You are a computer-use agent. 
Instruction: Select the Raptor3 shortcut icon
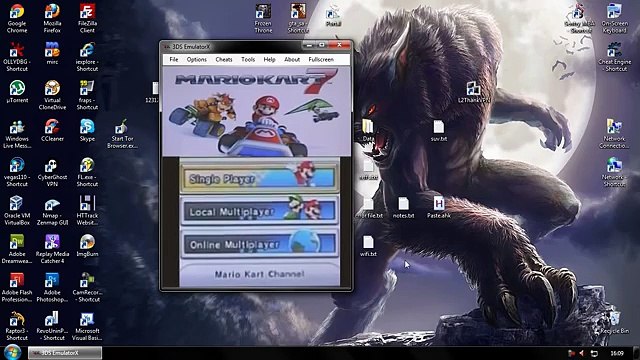[17, 326]
